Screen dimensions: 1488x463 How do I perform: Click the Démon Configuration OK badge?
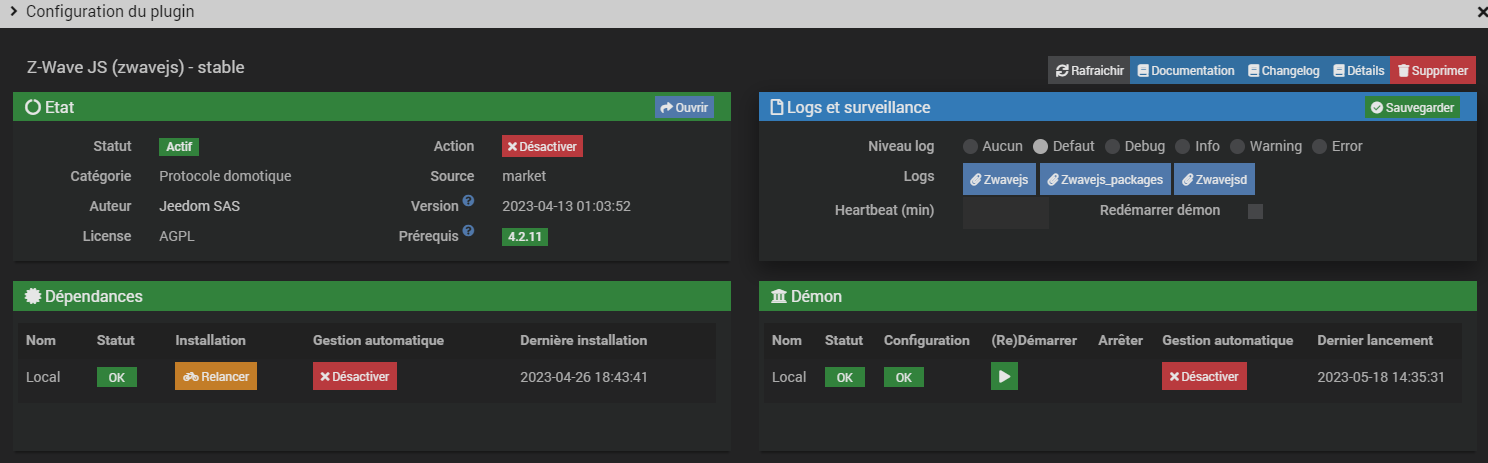tap(904, 377)
